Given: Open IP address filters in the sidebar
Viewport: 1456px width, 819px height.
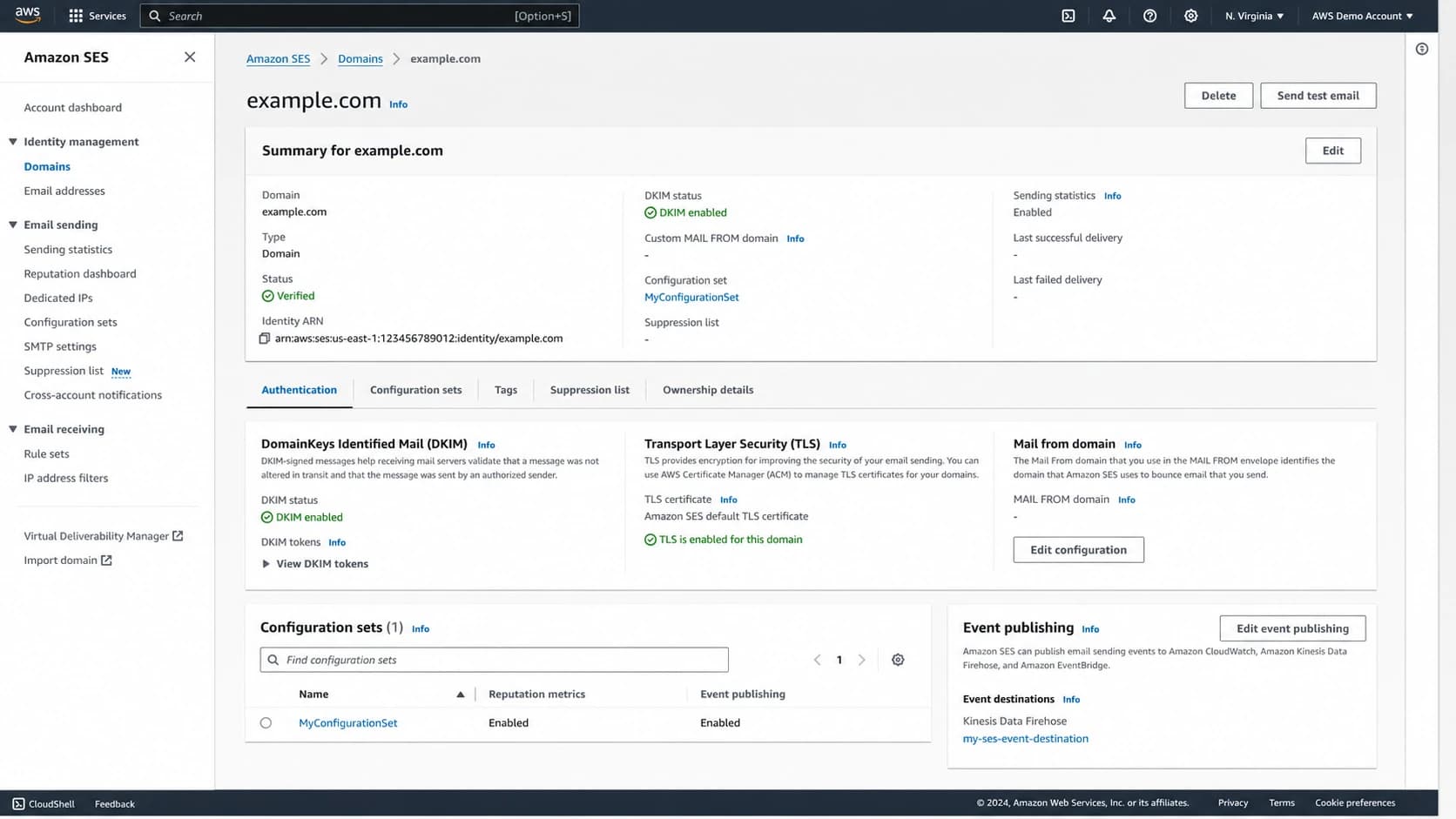Looking at the screenshot, I should 66,479.
